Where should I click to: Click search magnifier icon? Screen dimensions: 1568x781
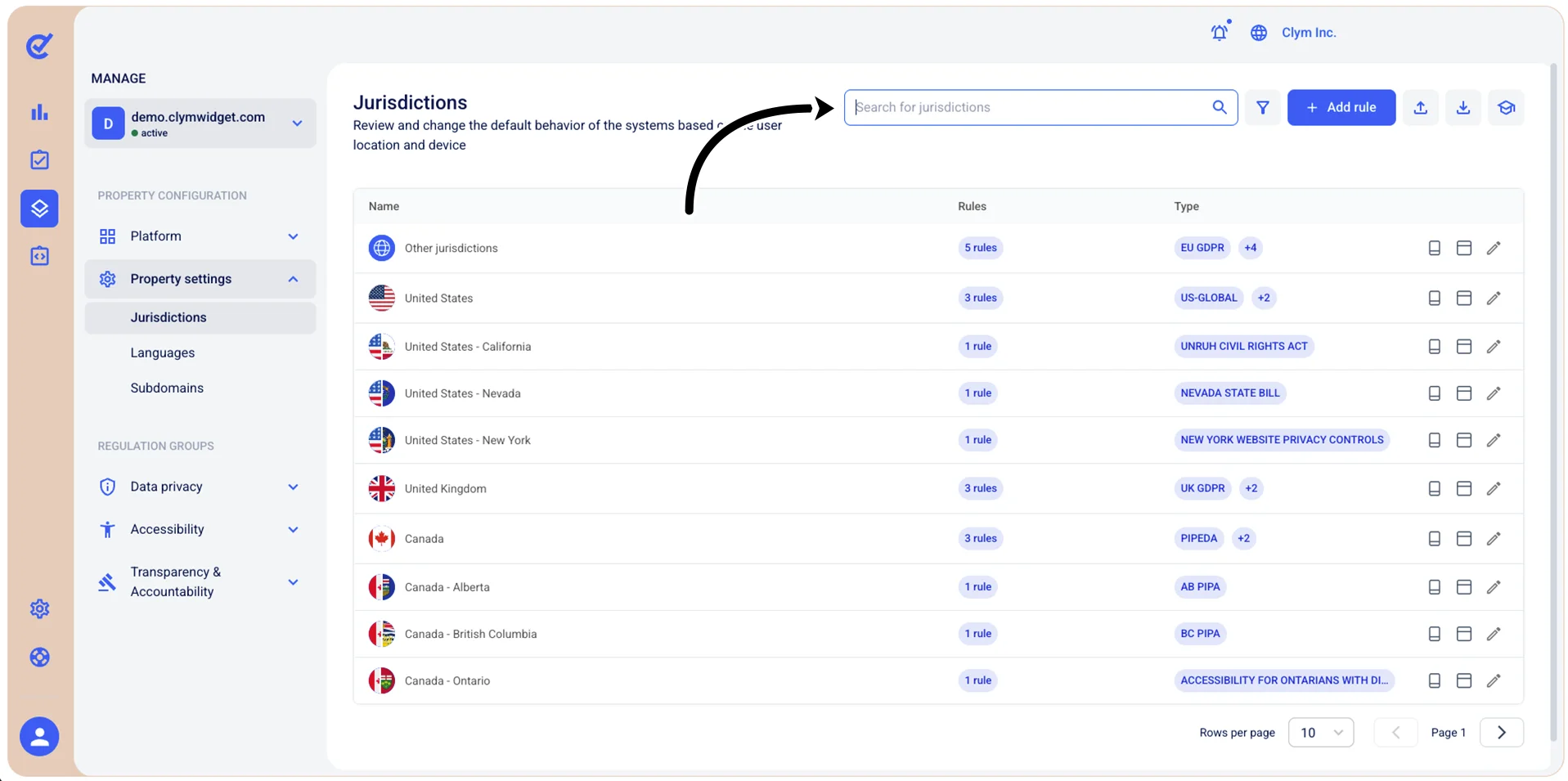(x=1220, y=107)
